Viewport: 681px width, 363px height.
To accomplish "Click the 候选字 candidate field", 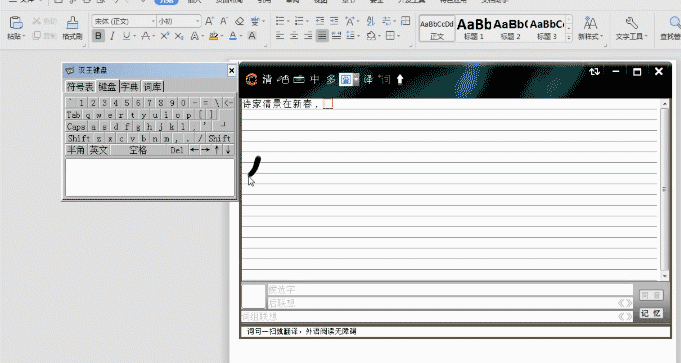I will (450, 290).
